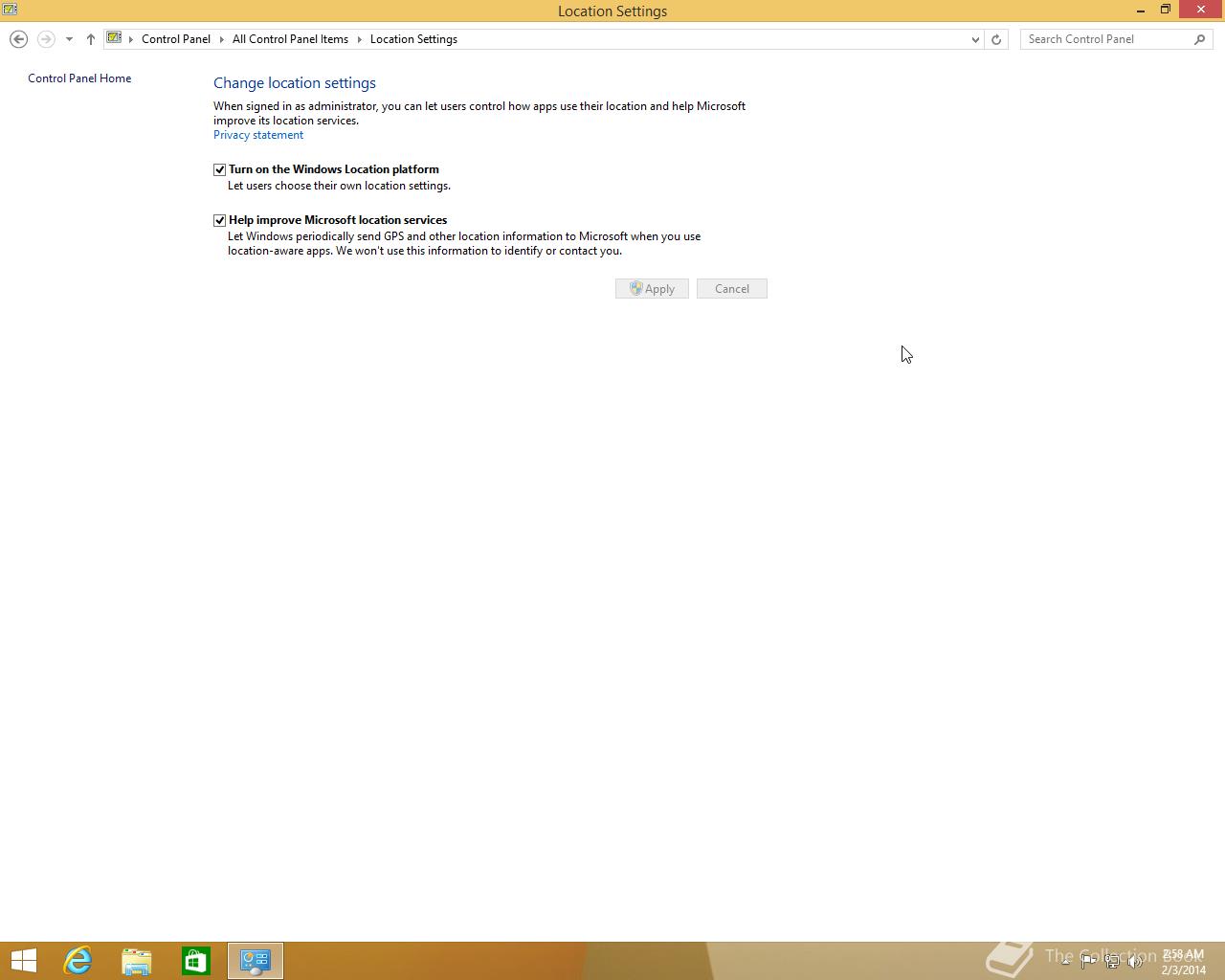Refresh the Location Settings page
Screen dimensions: 1225x980
click(x=996, y=39)
